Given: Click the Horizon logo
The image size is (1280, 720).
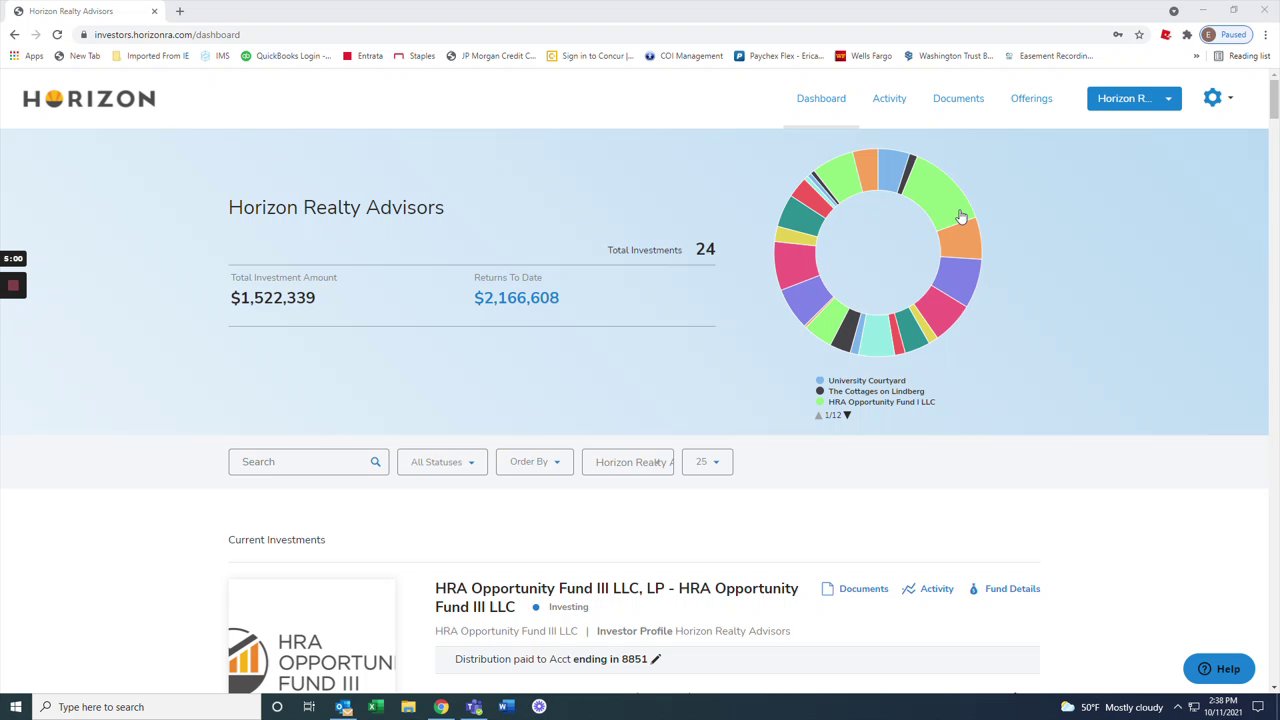Looking at the screenshot, I should click(89, 98).
